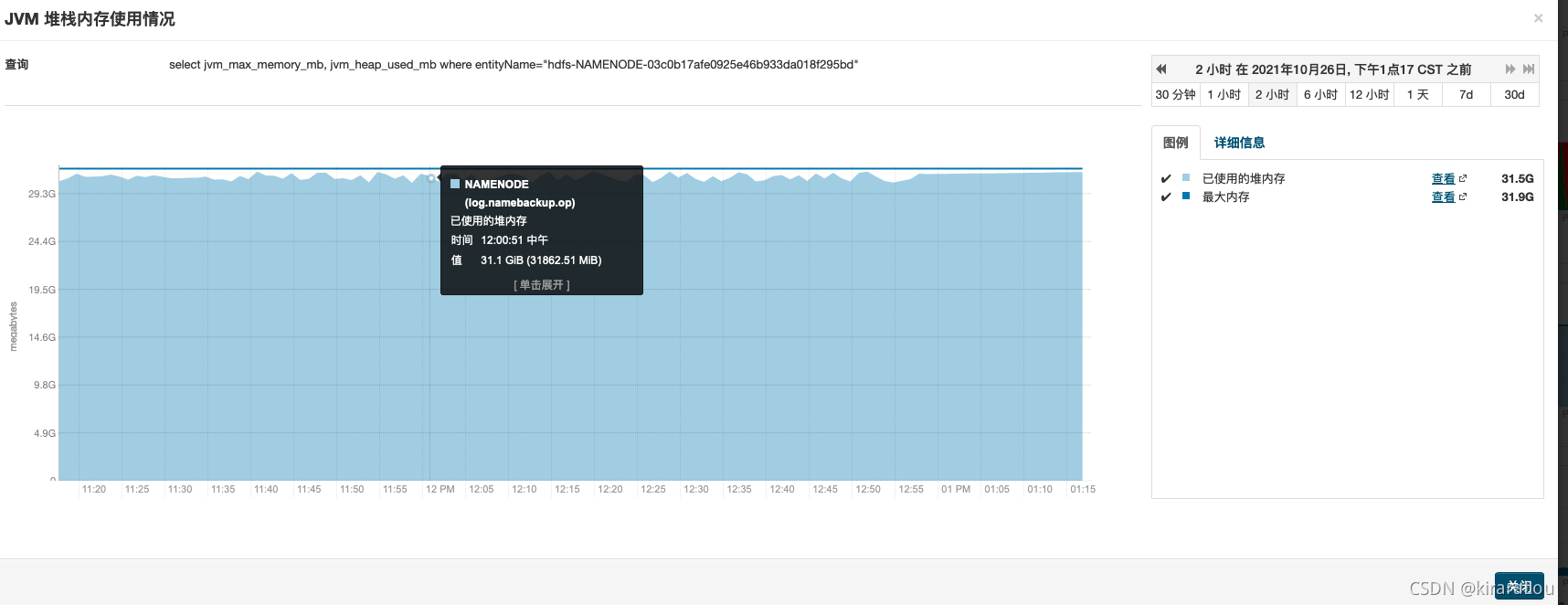Click the time range label 2 小时 在 2021年10月26日
1568x605 pixels.
tap(1333, 69)
